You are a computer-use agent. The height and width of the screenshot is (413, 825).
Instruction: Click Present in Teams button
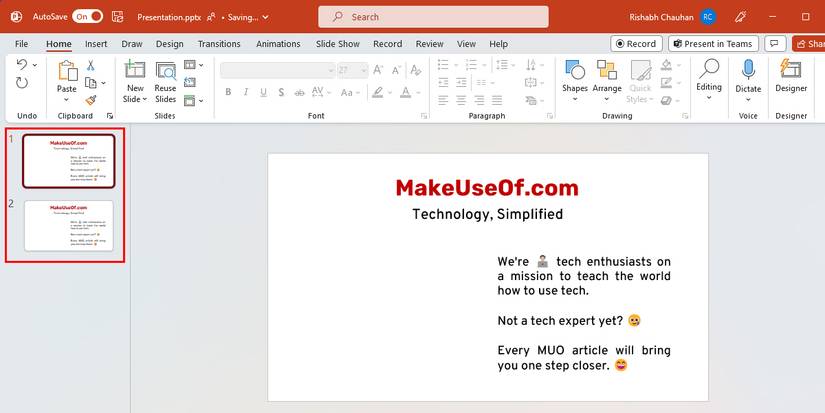pos(713,44)
